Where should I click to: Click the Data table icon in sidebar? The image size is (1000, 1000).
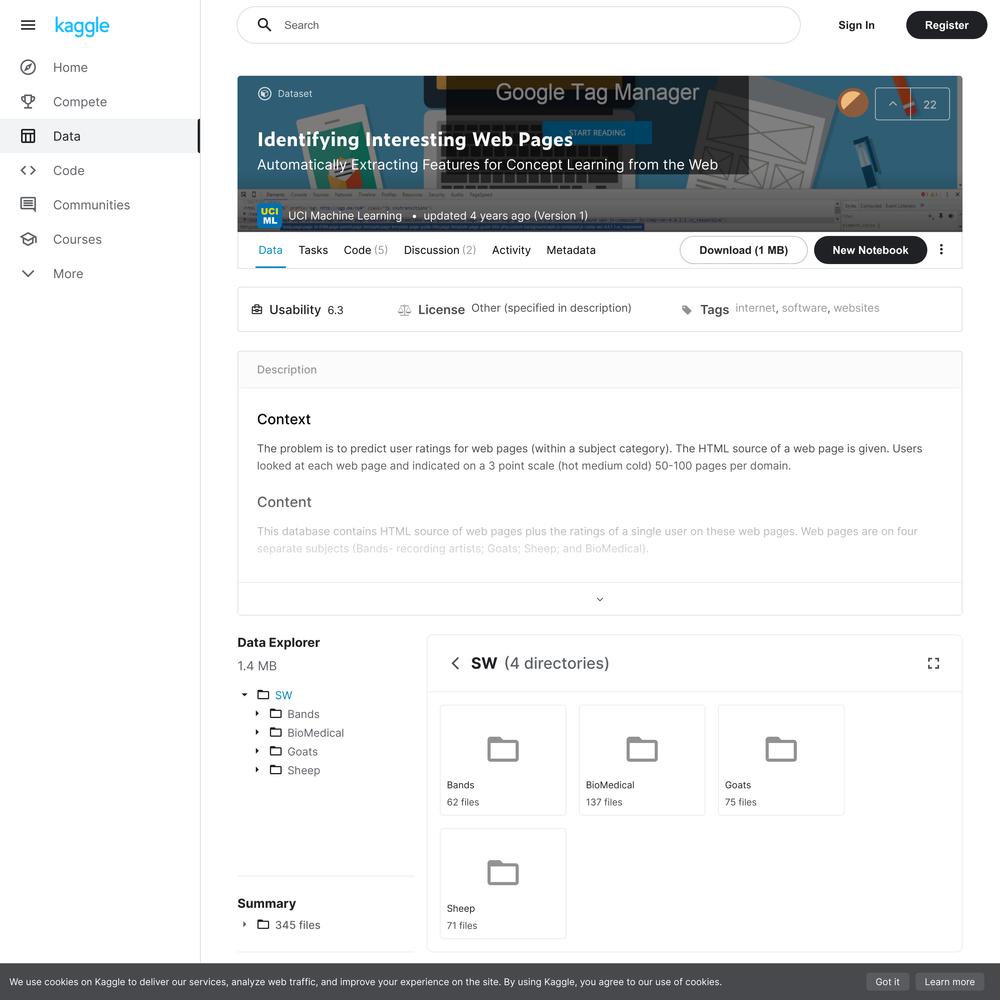point(28,136)
